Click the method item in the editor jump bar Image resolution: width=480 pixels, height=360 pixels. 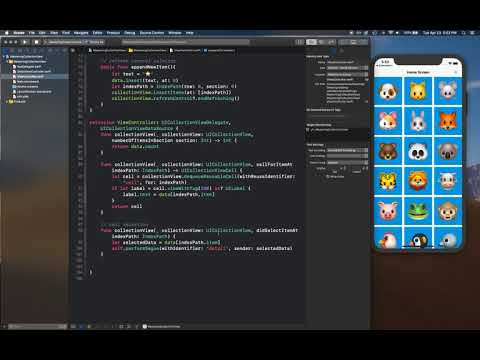point(219,50)
